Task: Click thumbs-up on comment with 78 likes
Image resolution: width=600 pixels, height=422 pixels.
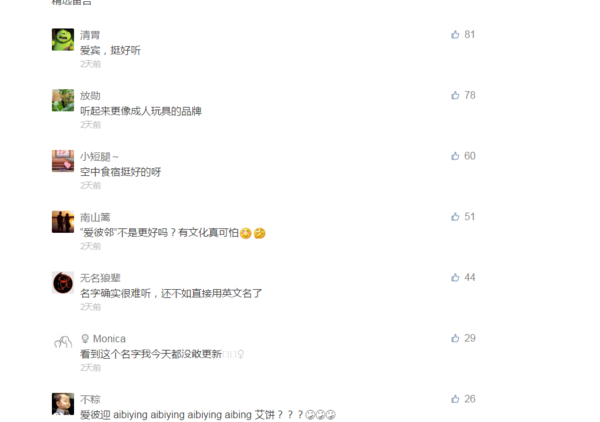Action: tap(455, 95)
